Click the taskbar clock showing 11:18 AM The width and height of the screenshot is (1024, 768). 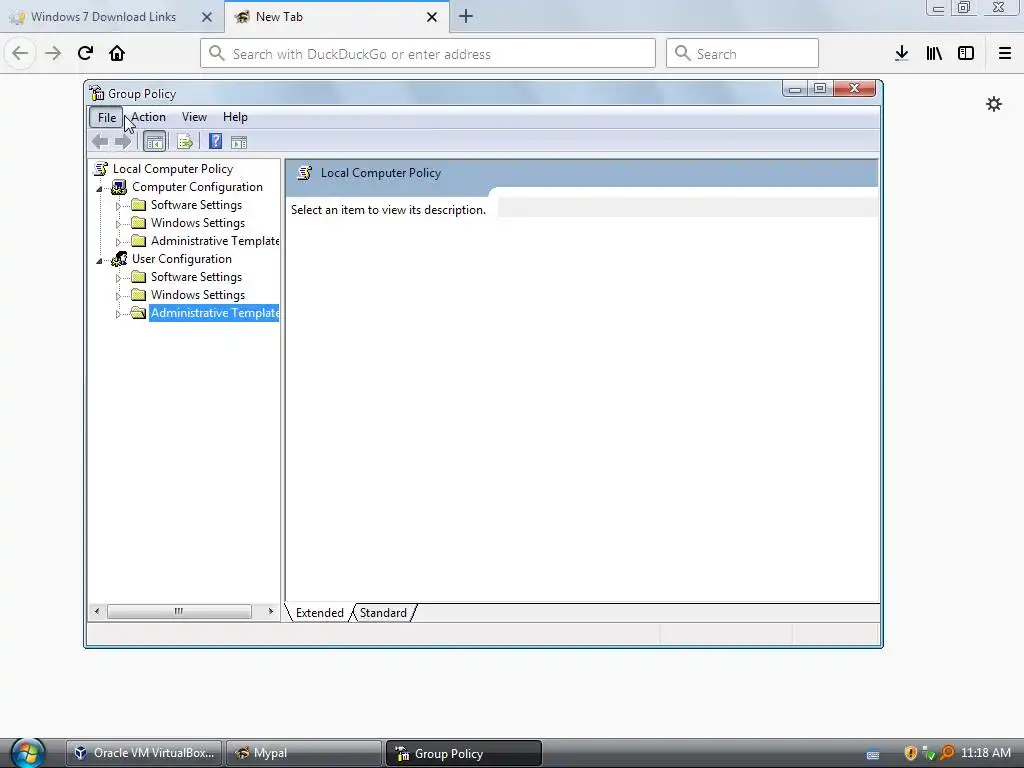pyautogui.click(x=985, y=752)
